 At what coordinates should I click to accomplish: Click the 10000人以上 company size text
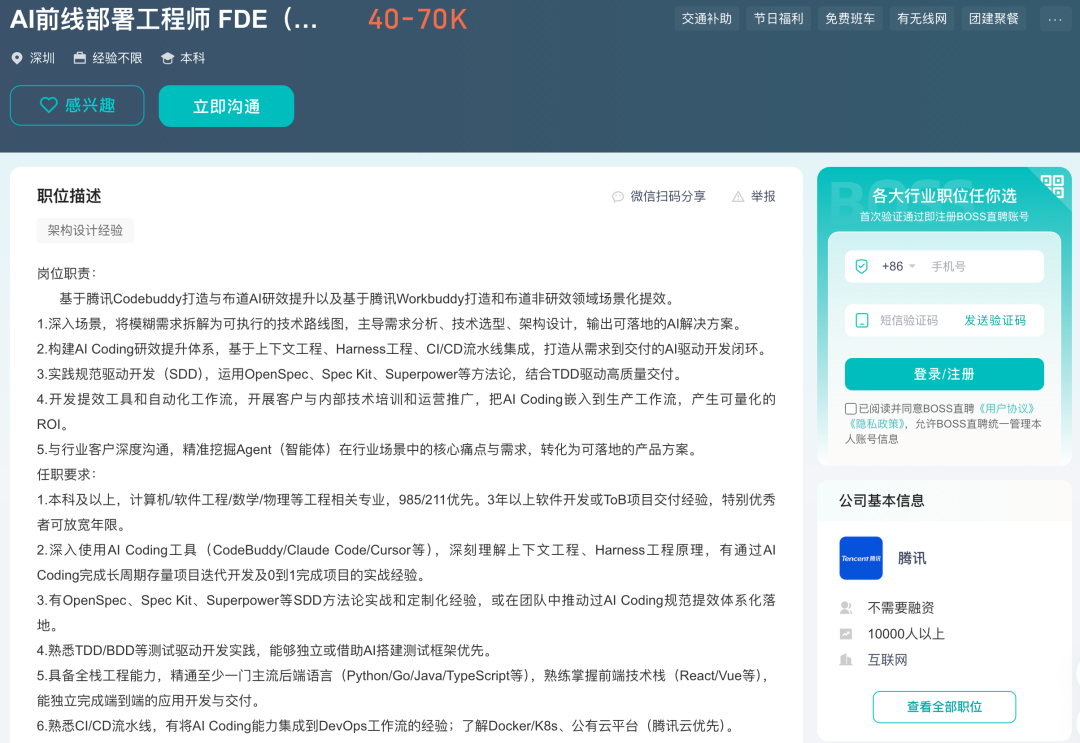906,634
